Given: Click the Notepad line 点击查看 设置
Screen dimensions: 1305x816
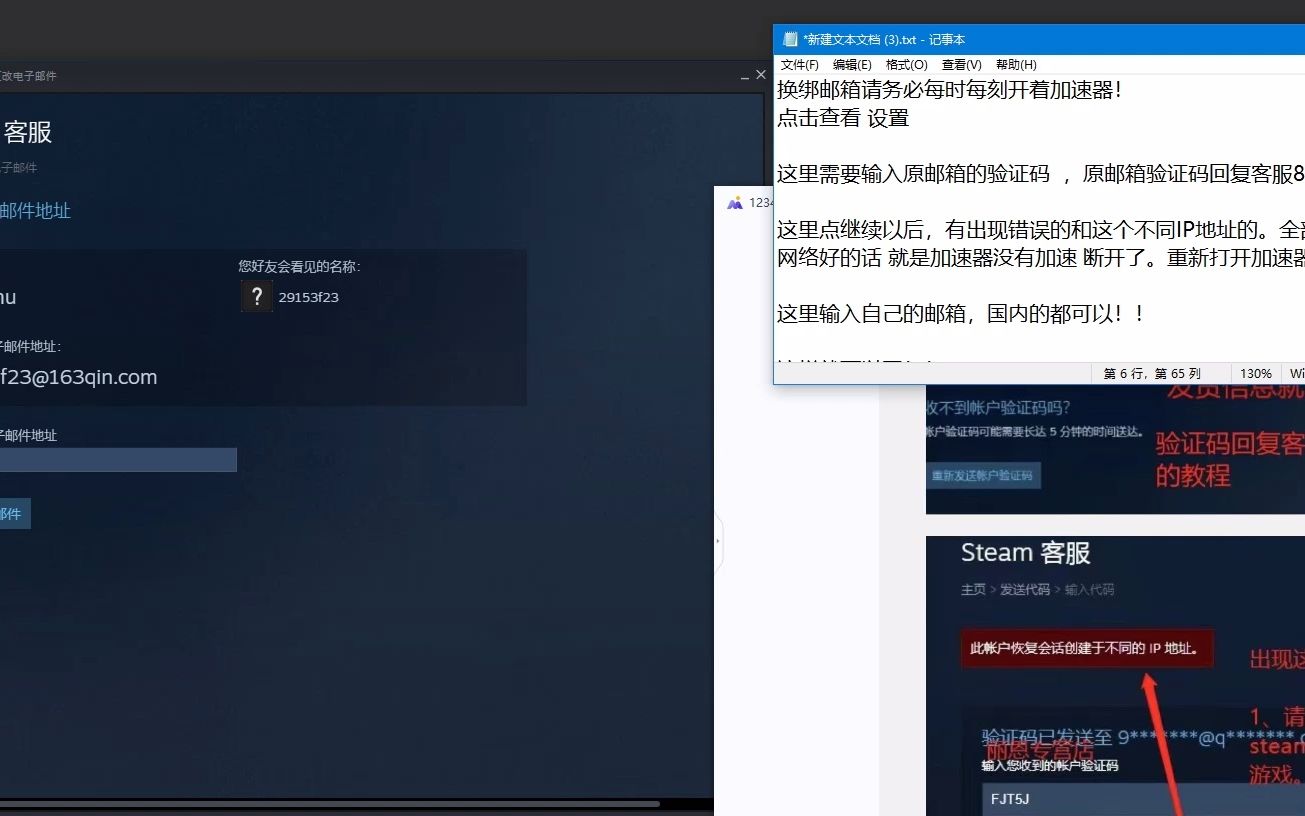Looking at the screenshot, I should pos(843,118).
